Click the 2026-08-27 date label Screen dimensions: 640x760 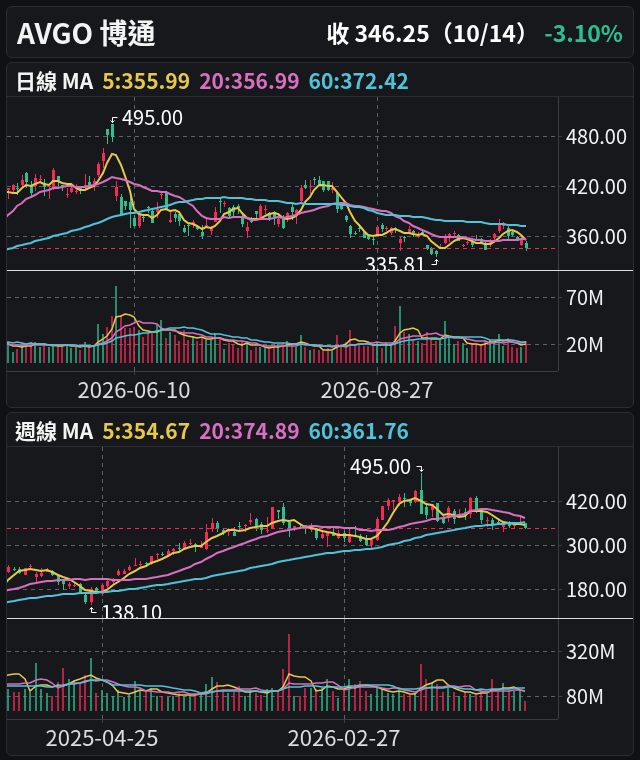tap(377, 390)
